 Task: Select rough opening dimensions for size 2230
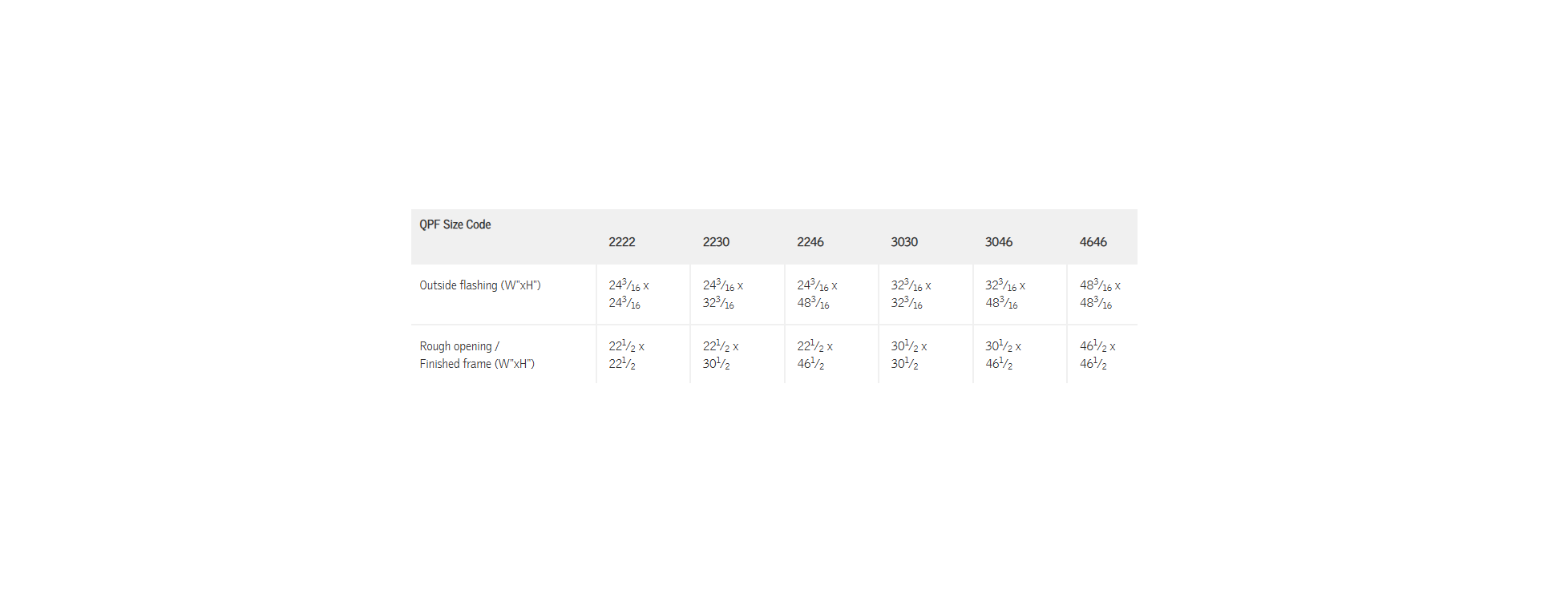click(x=720, y=355)
